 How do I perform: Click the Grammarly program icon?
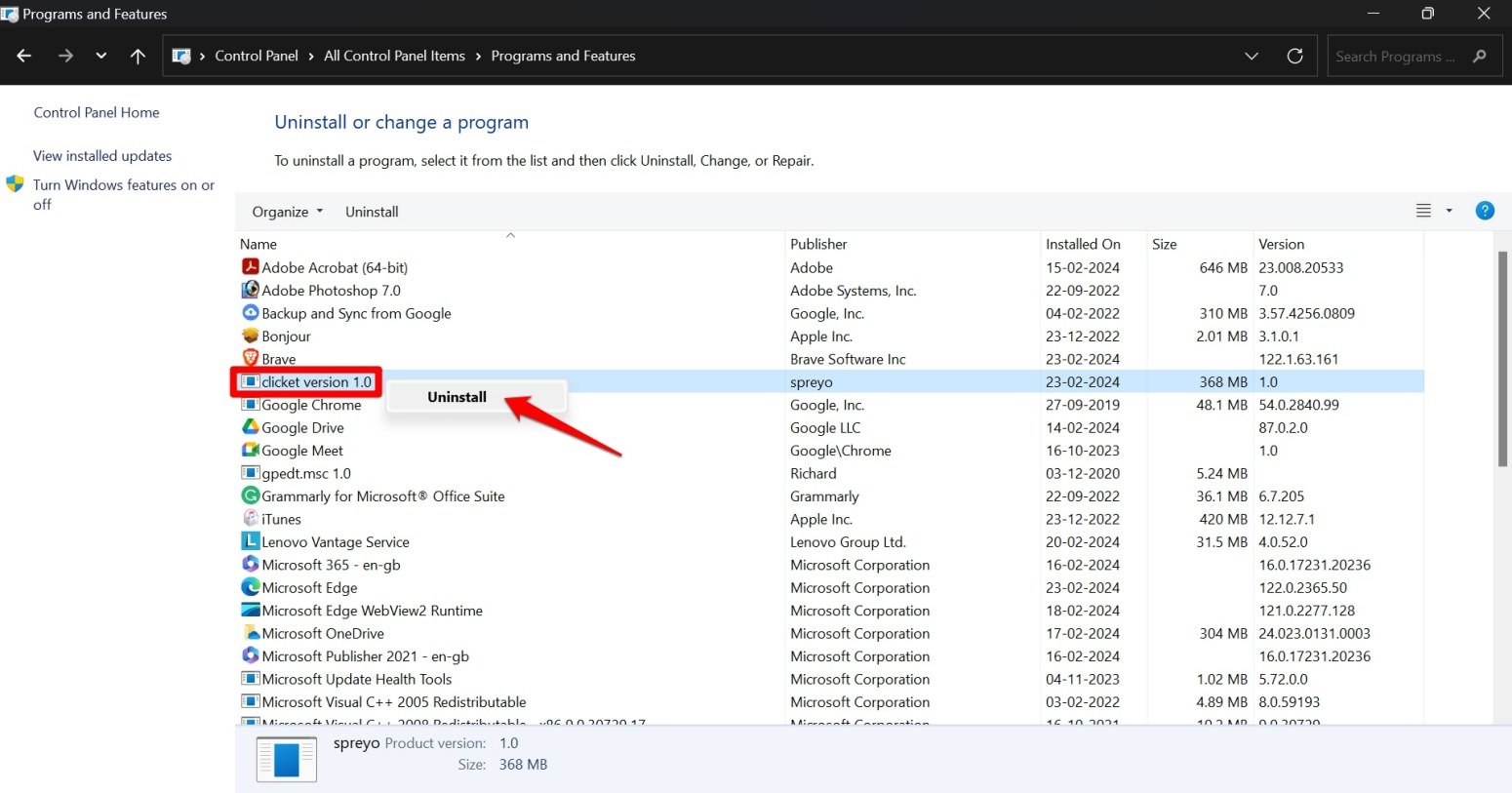tap(250, 496)
